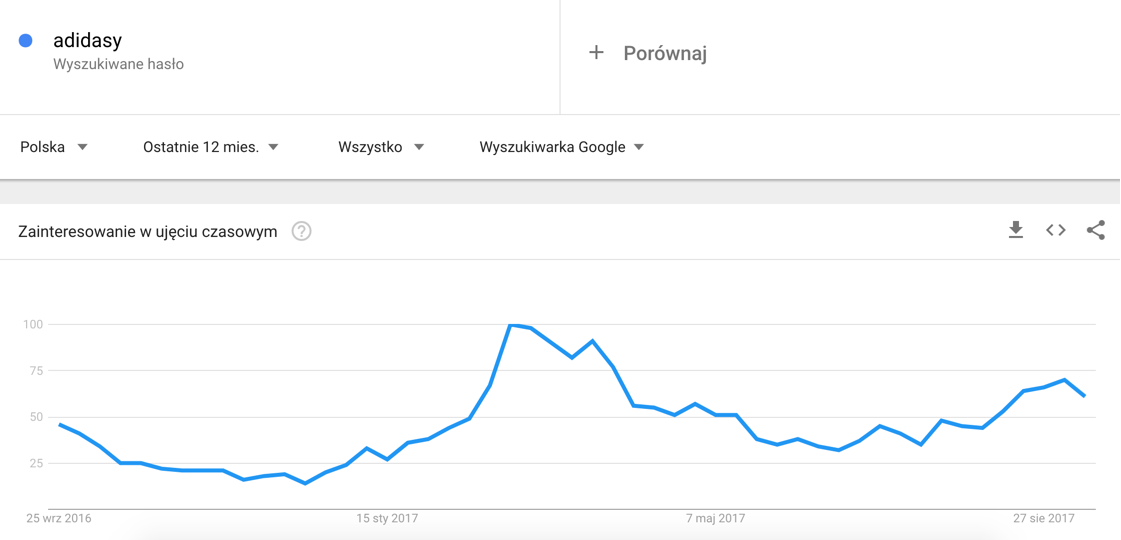Image resolution: width=1121 pixels, height=540 pixels.
Task: Click the 15 sty 2017 axis label
Action: pos(388,518)
